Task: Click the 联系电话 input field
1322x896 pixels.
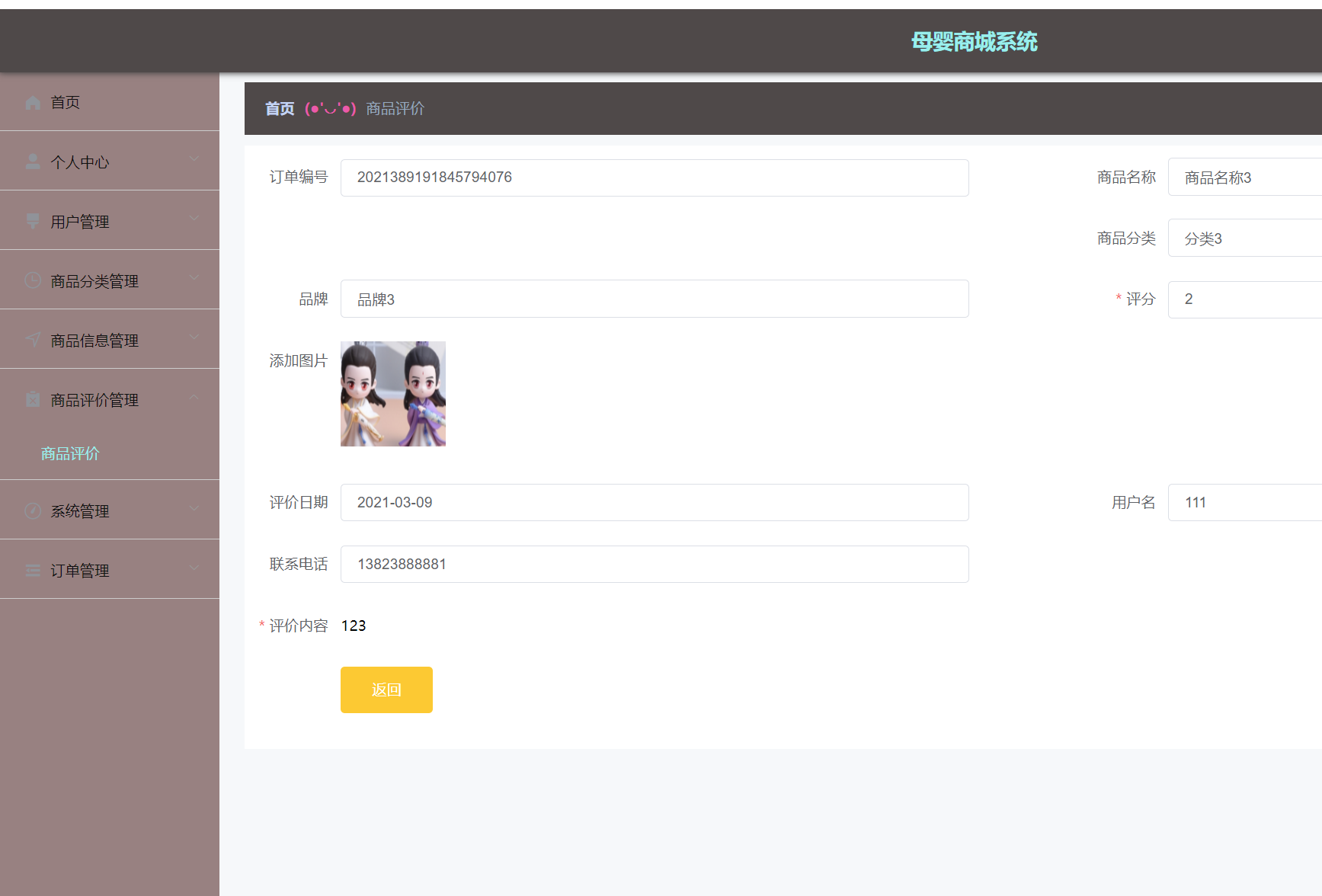Action: [655, 565]
